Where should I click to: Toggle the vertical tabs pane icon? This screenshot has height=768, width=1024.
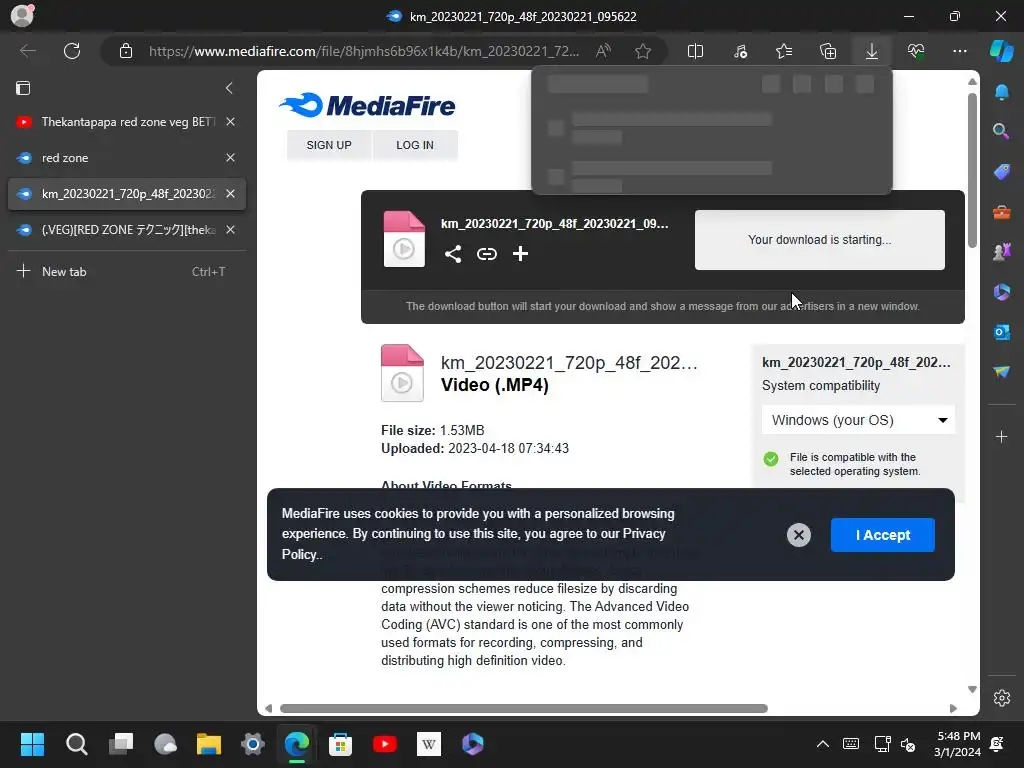pyautogui.click(x=23, y=88)
